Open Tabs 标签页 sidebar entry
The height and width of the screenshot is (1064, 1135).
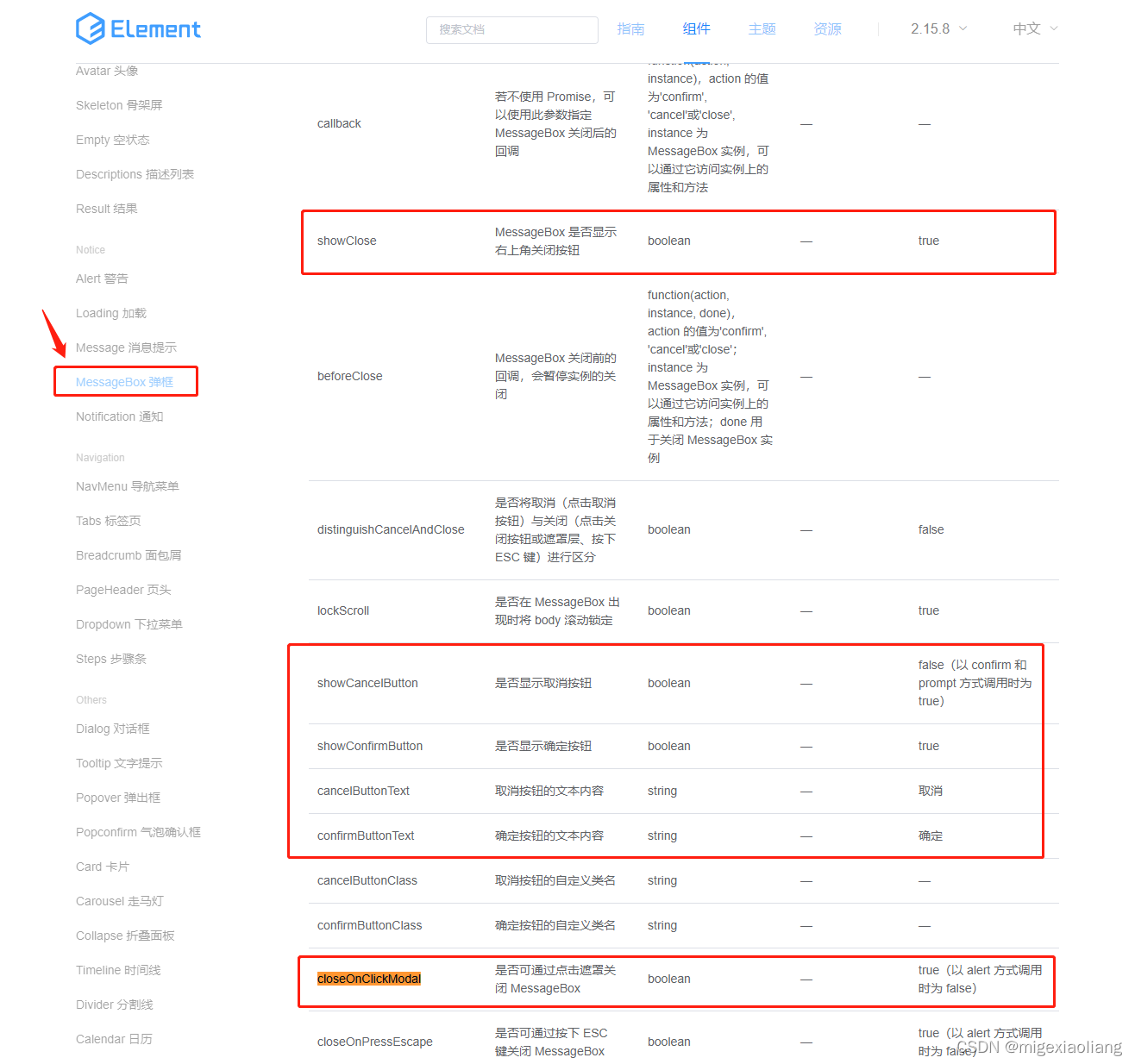[109, 521]
